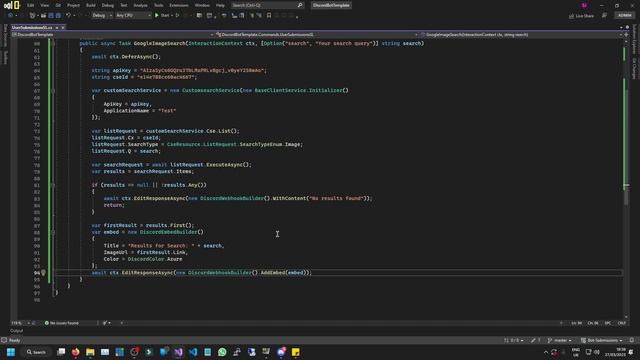Open the DiscordBotTemplate project scope dropdown
The image size is (640, 360).
point(113,35)
